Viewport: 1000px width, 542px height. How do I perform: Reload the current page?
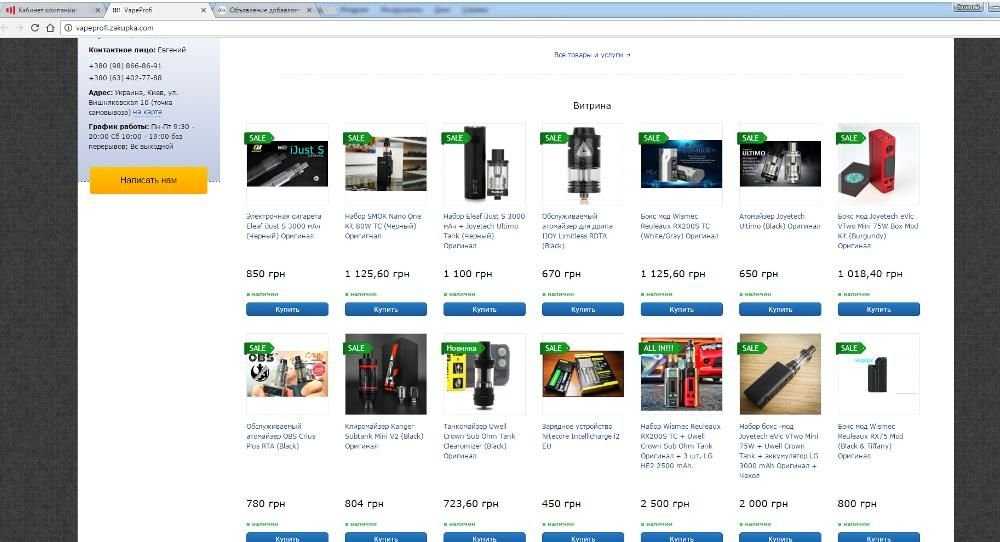(34, 28)
